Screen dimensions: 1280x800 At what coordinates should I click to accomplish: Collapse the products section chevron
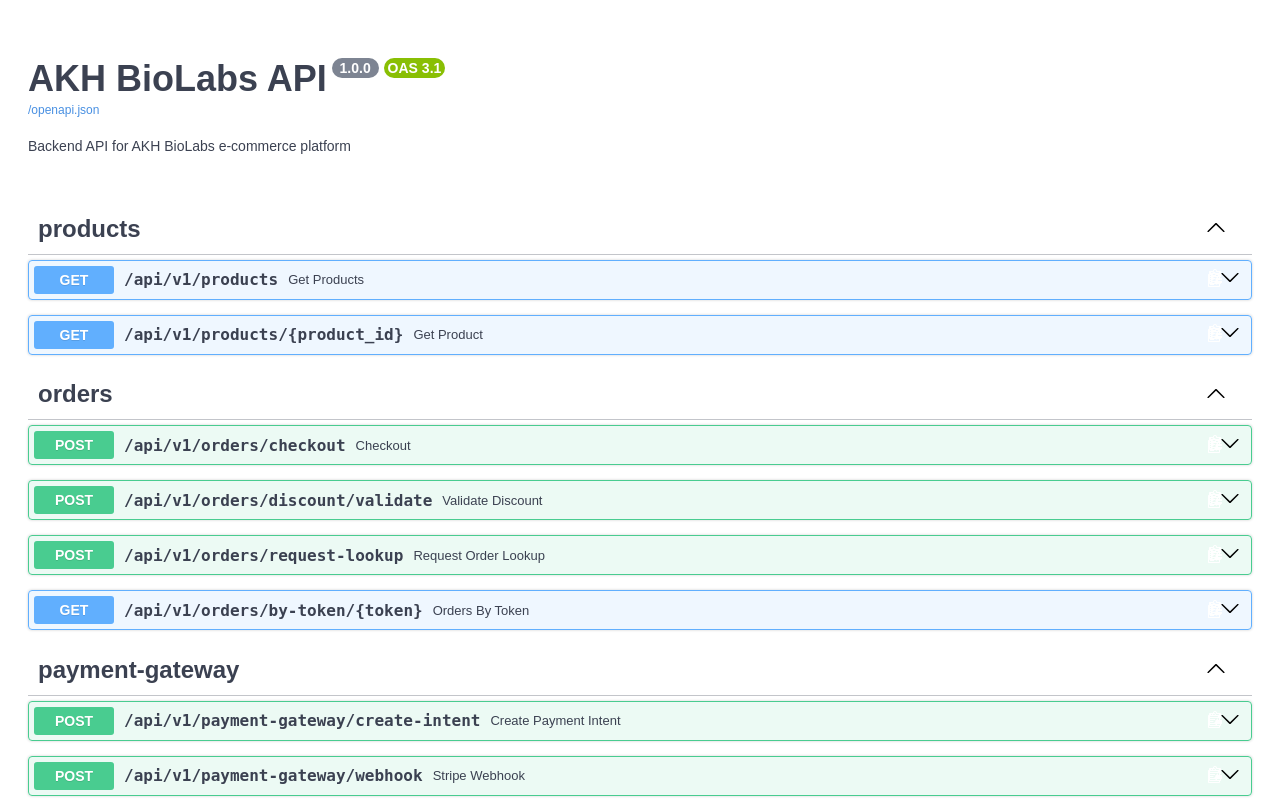point(1216,228)
